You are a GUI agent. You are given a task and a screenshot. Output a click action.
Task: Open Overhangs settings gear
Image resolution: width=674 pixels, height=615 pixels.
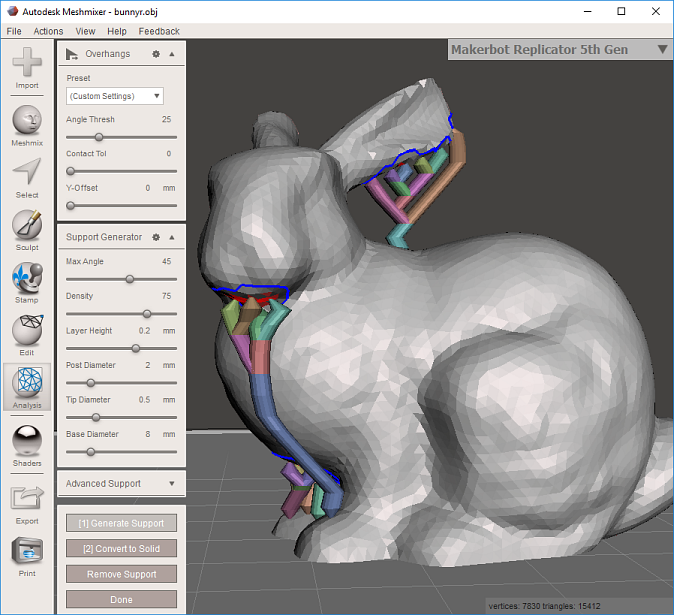click(156, 54)
